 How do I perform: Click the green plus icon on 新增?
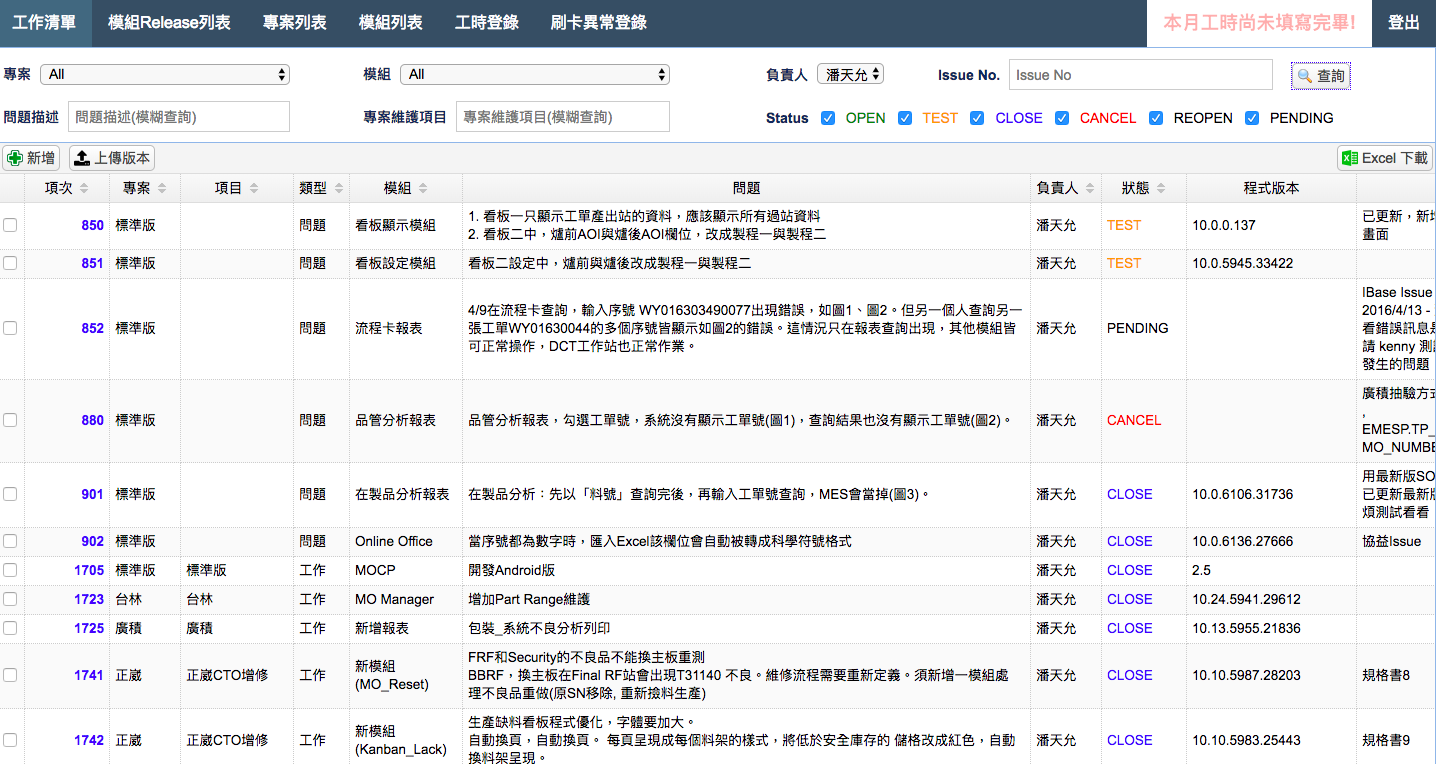pos(15,158)
